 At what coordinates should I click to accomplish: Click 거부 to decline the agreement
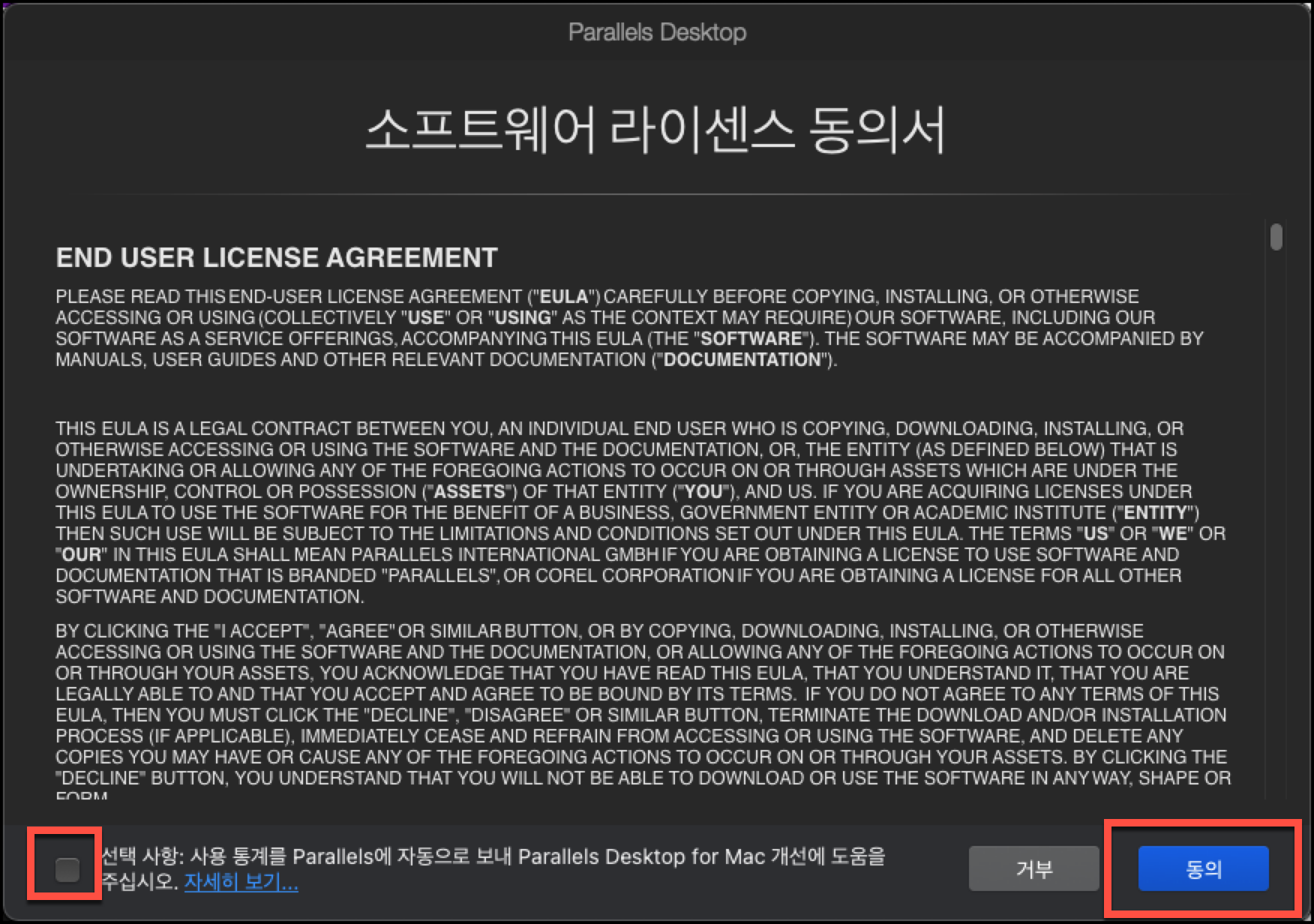tap(1035, 868)
